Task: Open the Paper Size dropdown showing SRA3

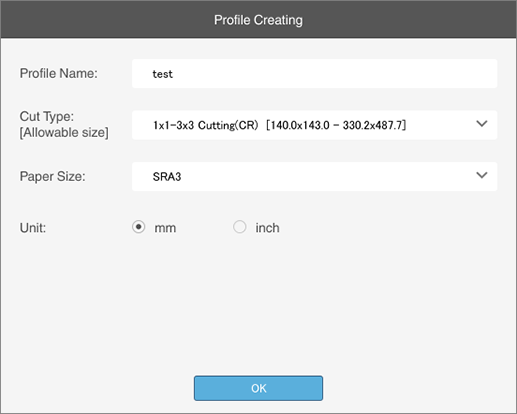Action: (x=314, y=177)
